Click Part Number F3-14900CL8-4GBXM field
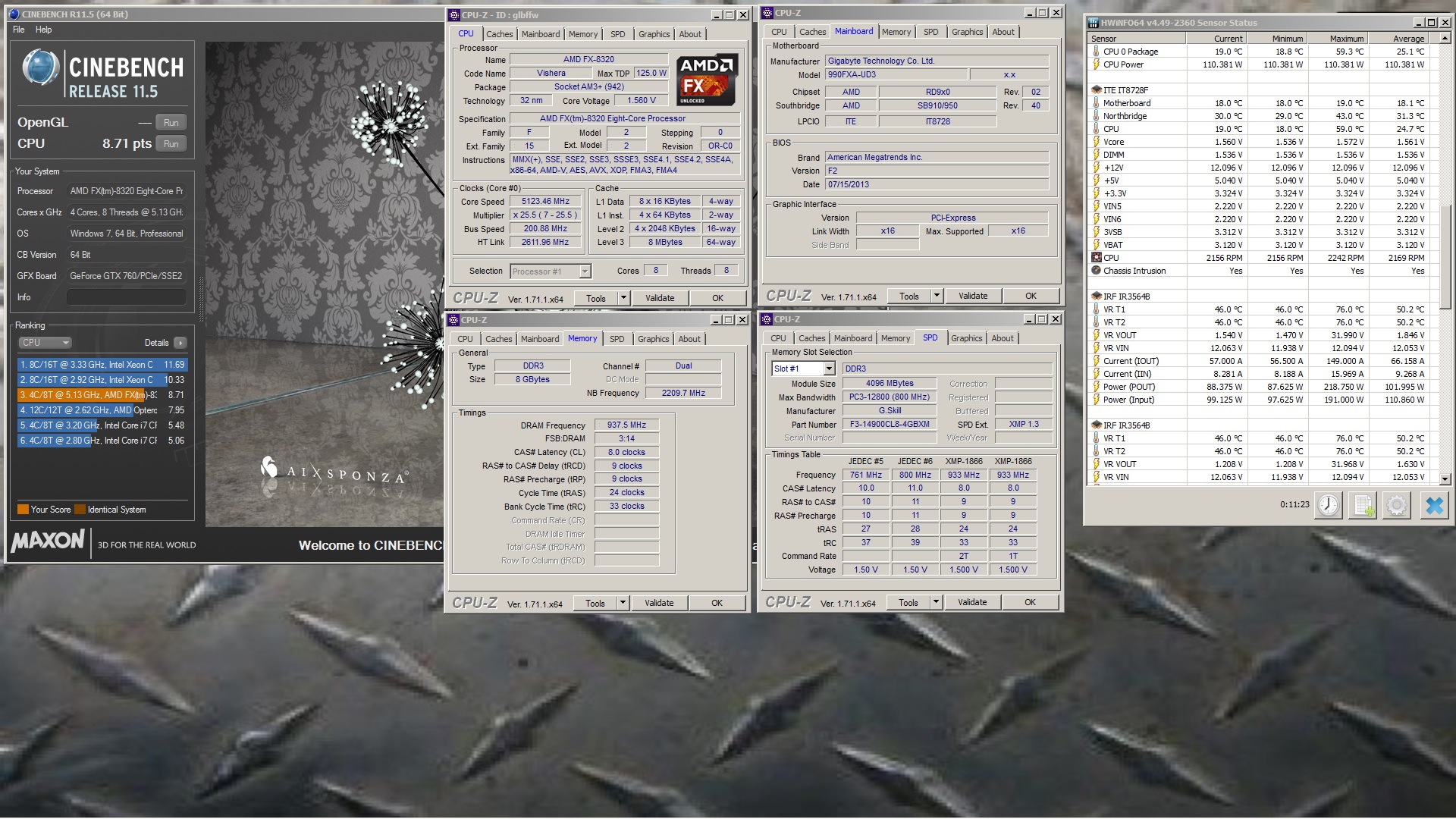1456x819 pixels. [x=890, y=425]
